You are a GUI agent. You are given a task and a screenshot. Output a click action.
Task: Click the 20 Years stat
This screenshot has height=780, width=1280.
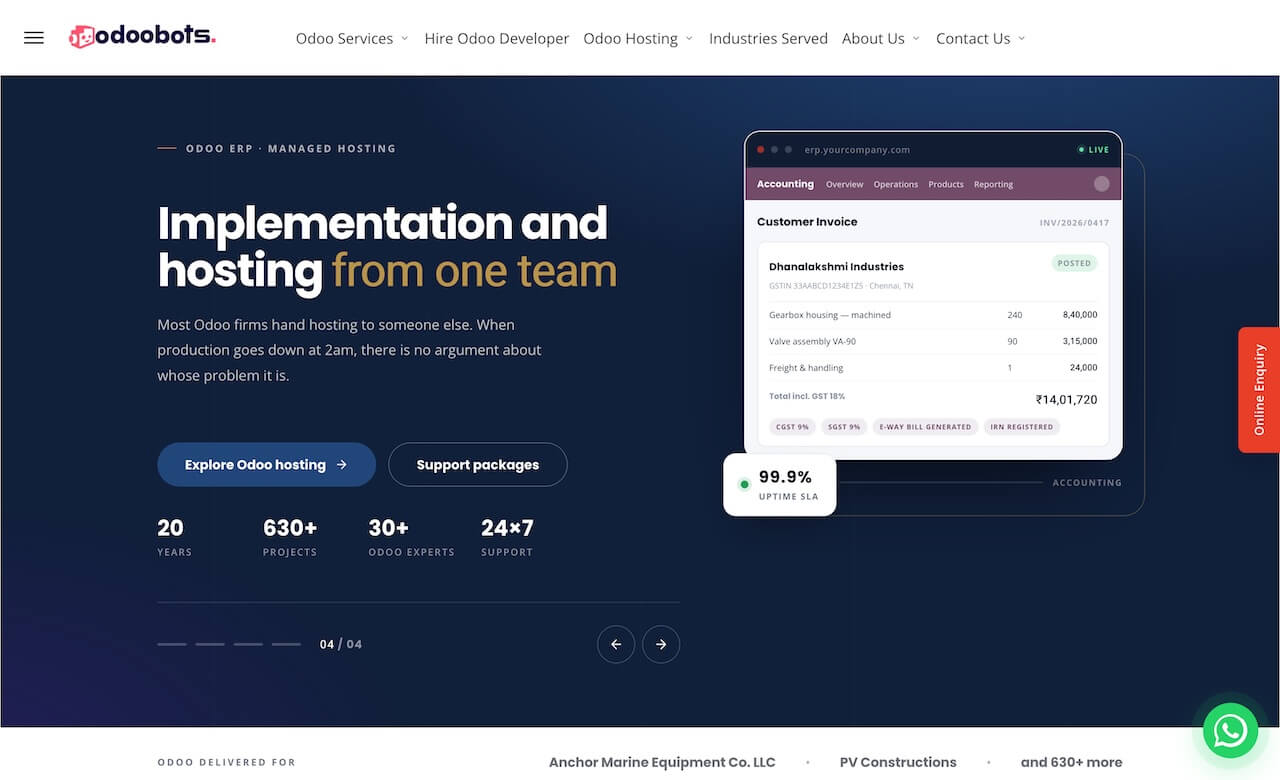[x=174, y=537]
